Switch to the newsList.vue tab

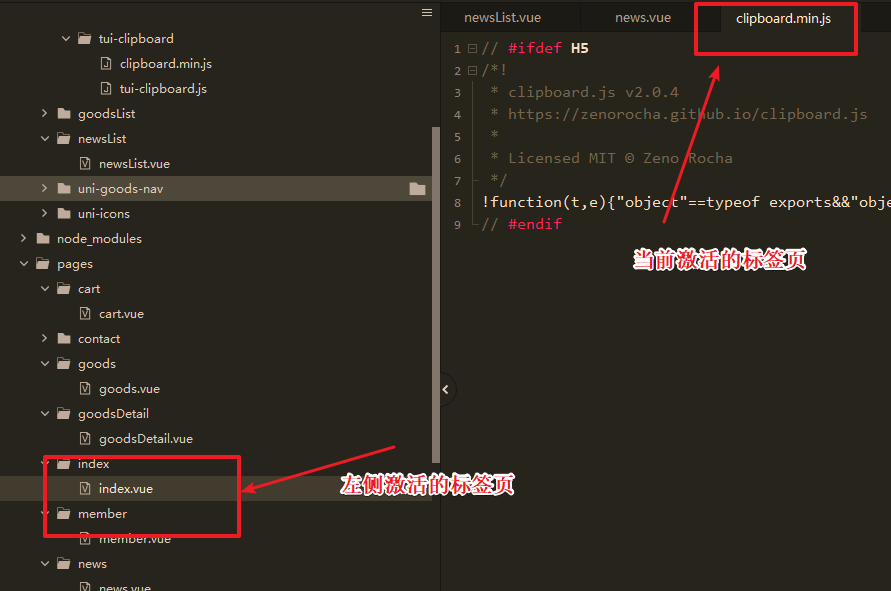pyautogui.click(x=504, y=18)
